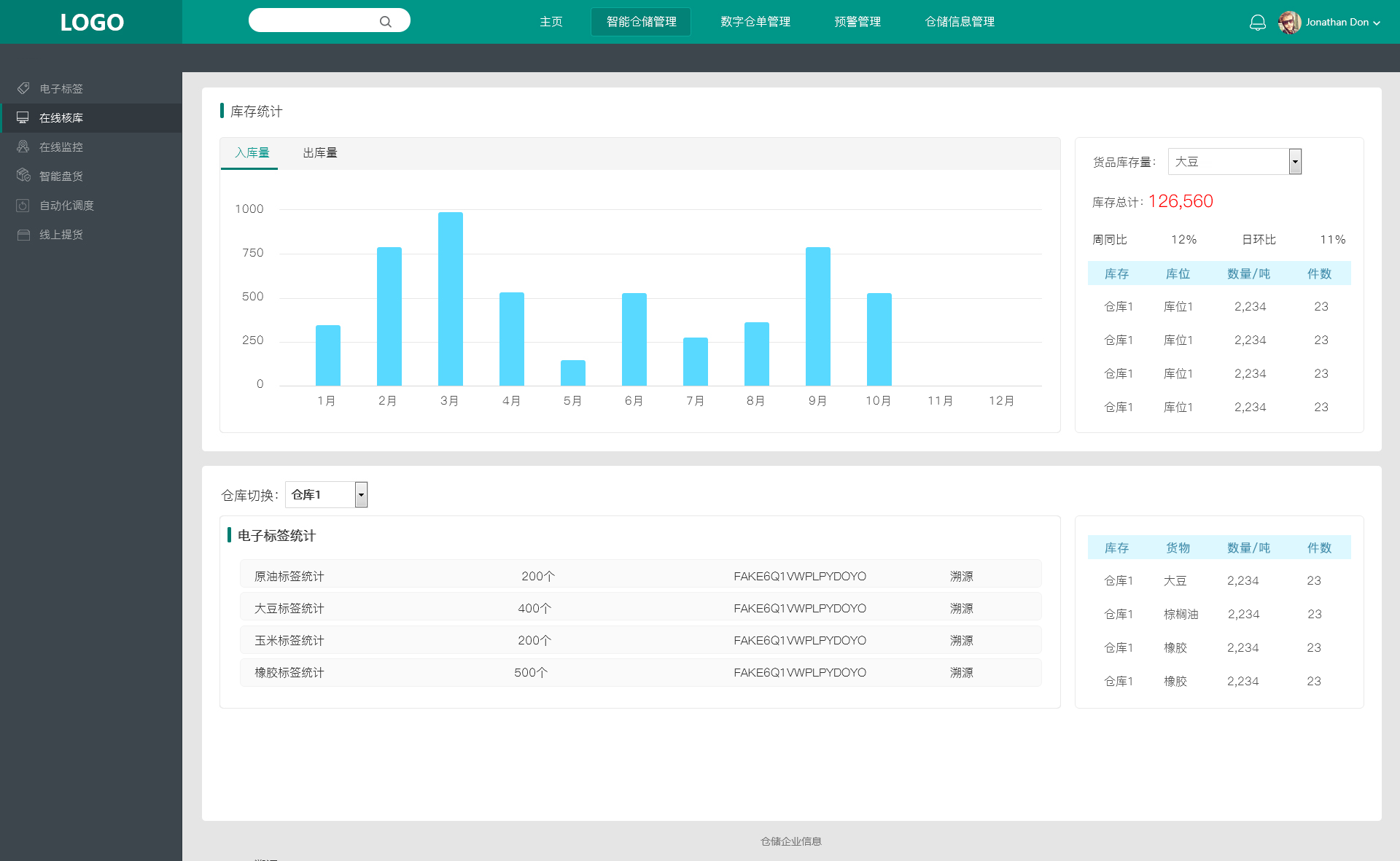Click the 线上提货 sidebar icon
Viewport: 1400px width, 861px height.
(23, 234)
